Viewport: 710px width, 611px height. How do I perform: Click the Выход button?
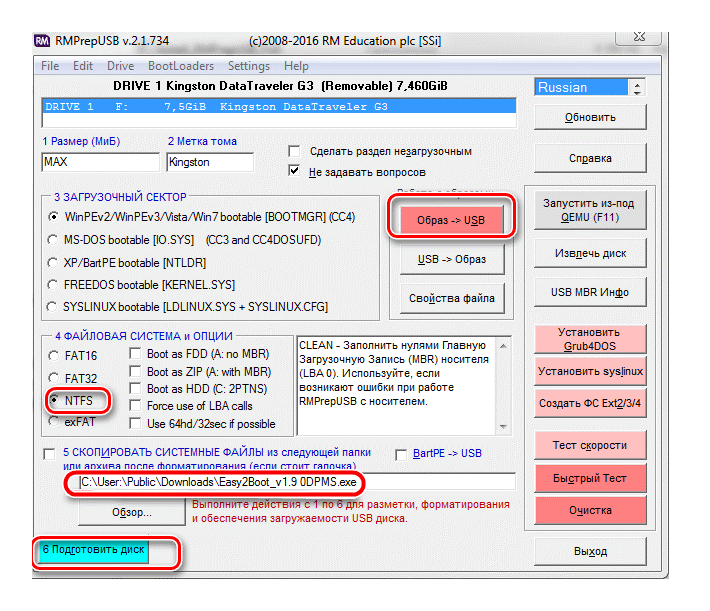click(x=590, y=551)
